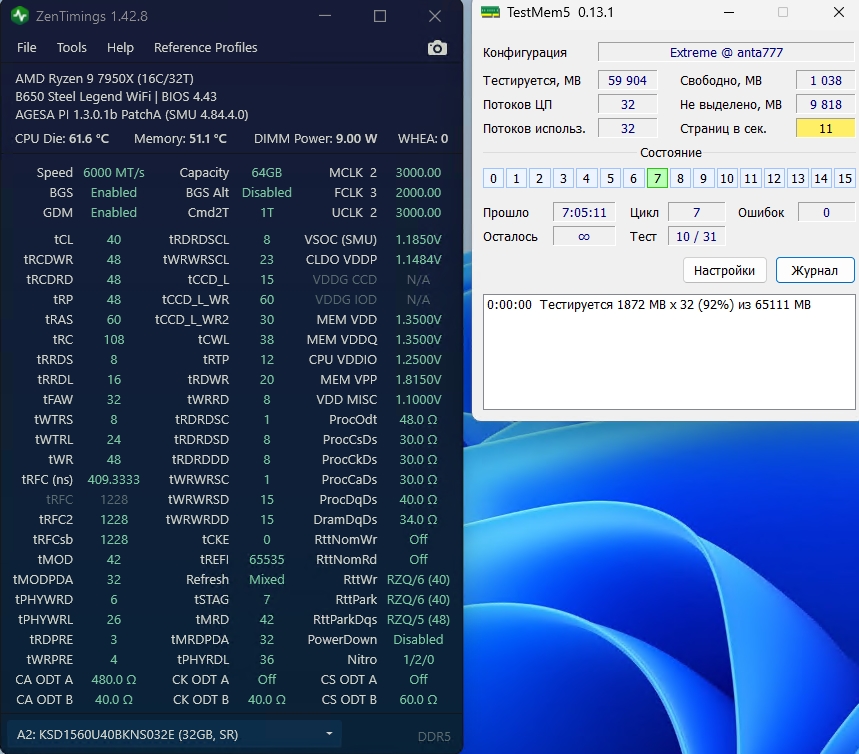Select thread state box 13
859x754 pixels.
point(798,179)
